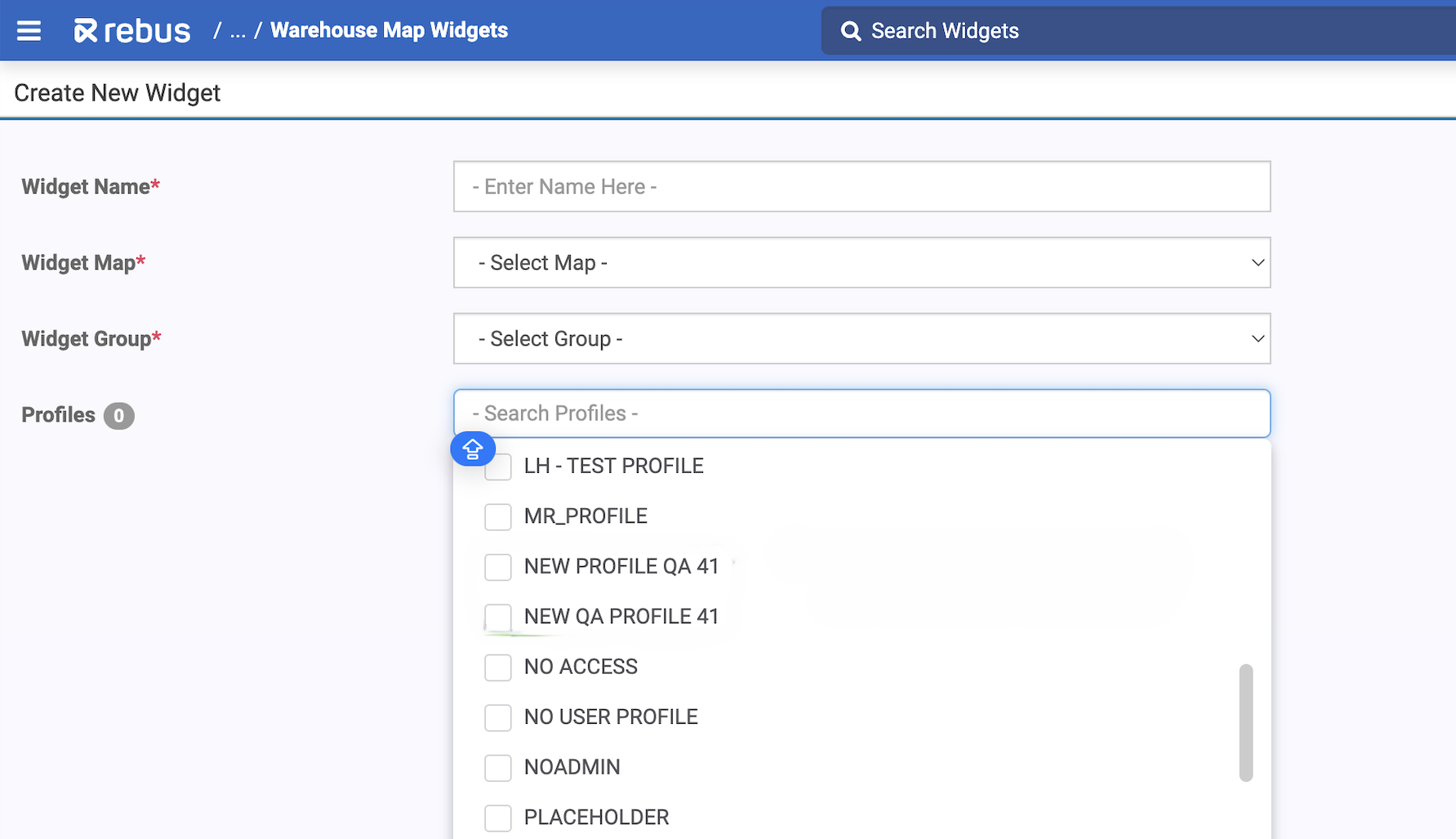Click the Warehouse Map Widgets breadcrumb

(x=389, y=30)
